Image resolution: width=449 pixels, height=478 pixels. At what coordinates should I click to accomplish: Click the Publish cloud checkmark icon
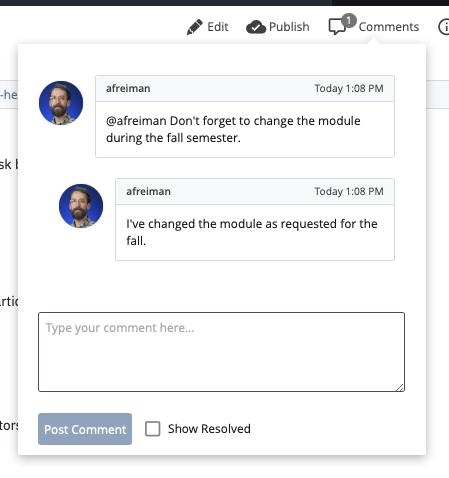[x=256, y=27]
